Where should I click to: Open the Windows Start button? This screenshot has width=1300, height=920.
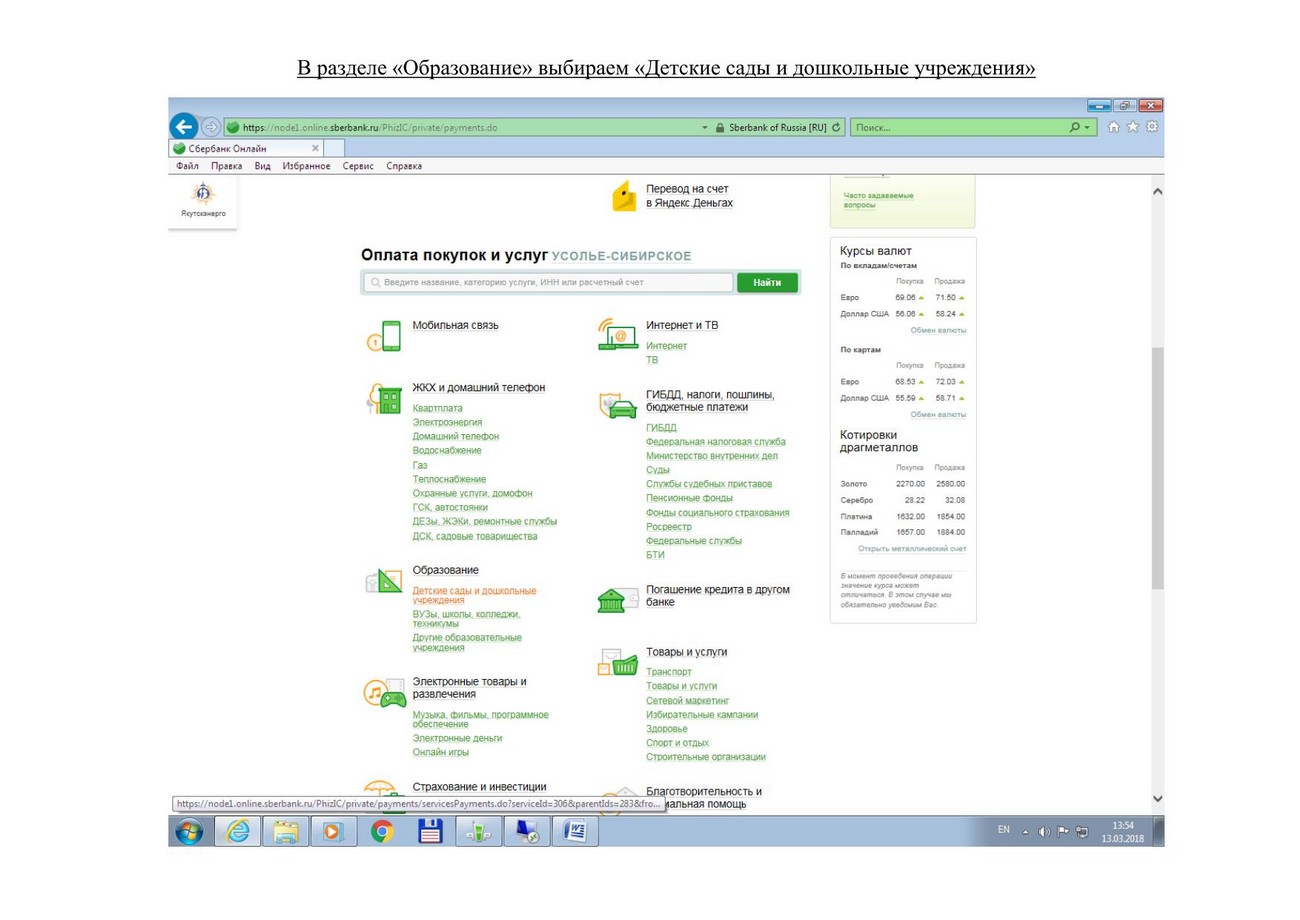[189, 831]
